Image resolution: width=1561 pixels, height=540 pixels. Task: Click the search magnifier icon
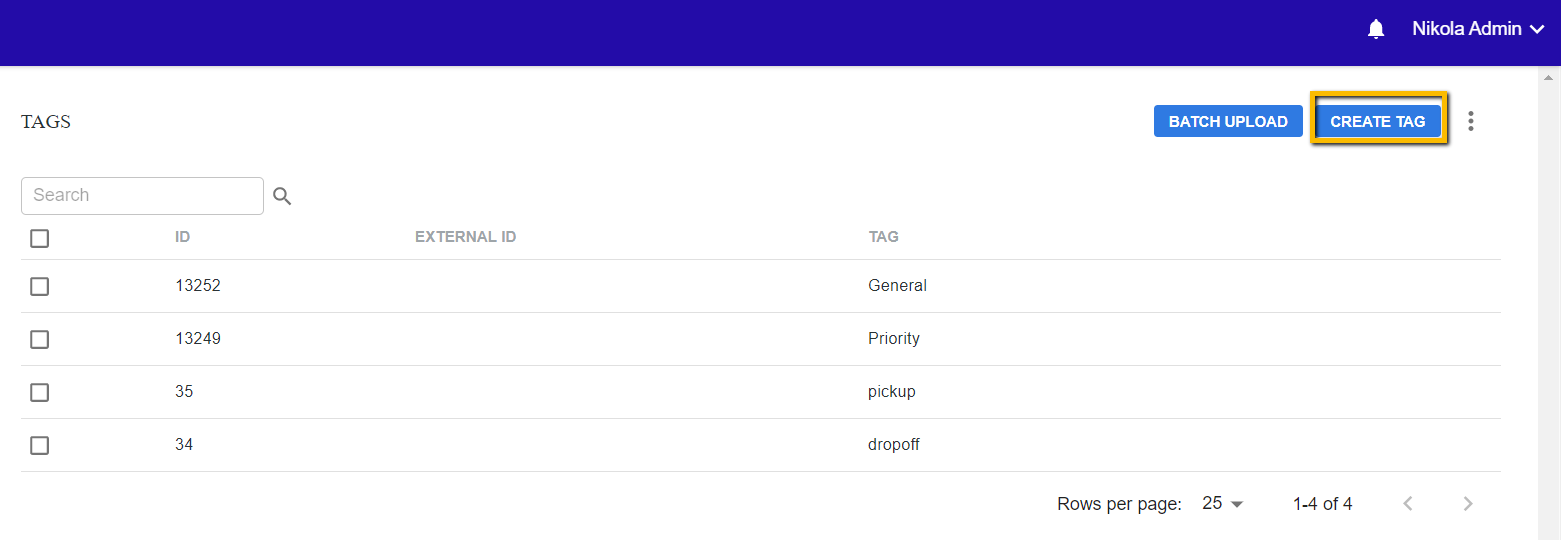[x=282, y=196]
